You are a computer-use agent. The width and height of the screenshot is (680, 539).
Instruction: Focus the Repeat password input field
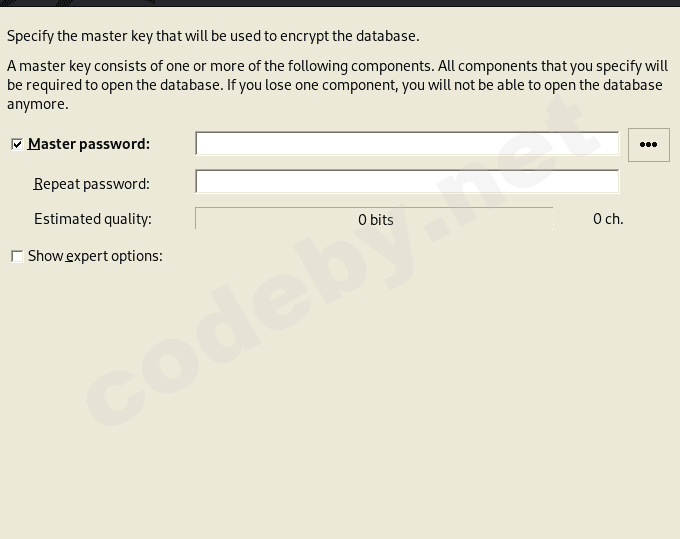coord(407,182)
